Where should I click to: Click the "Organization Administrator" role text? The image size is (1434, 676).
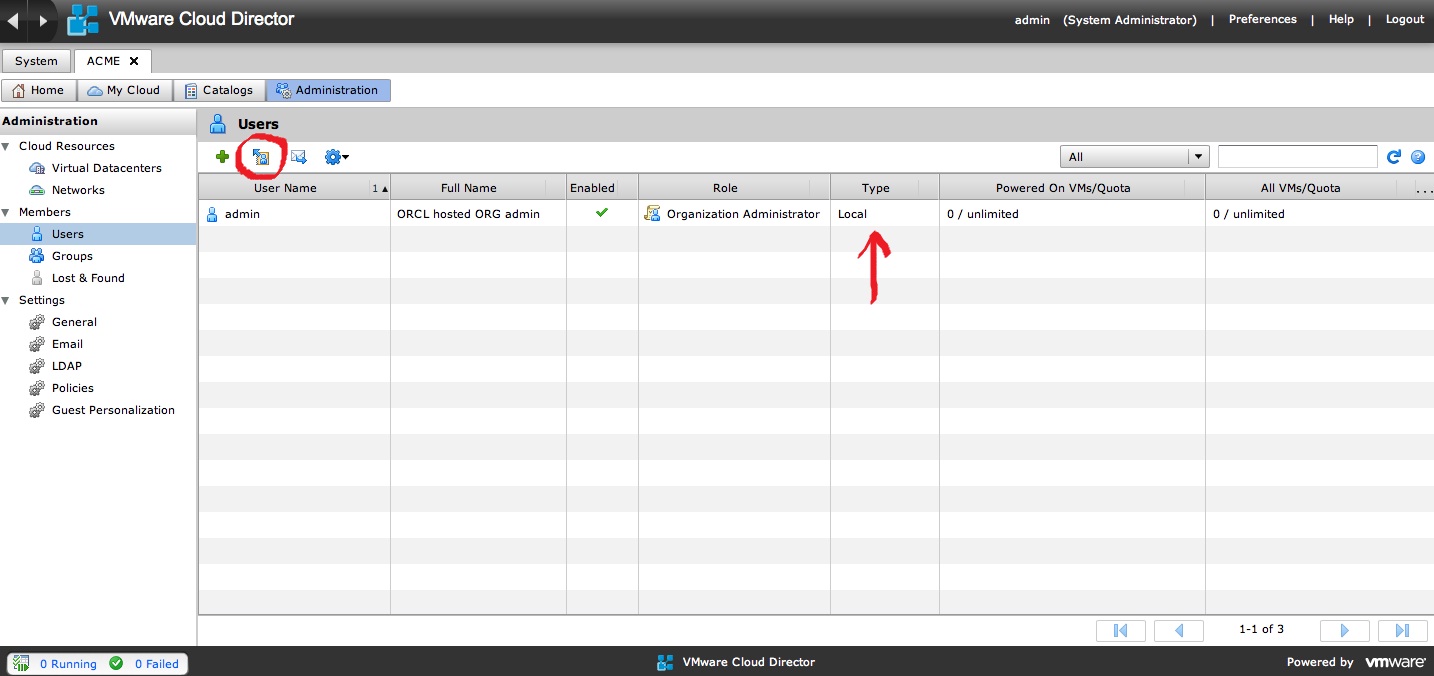[x=743, y=214]
